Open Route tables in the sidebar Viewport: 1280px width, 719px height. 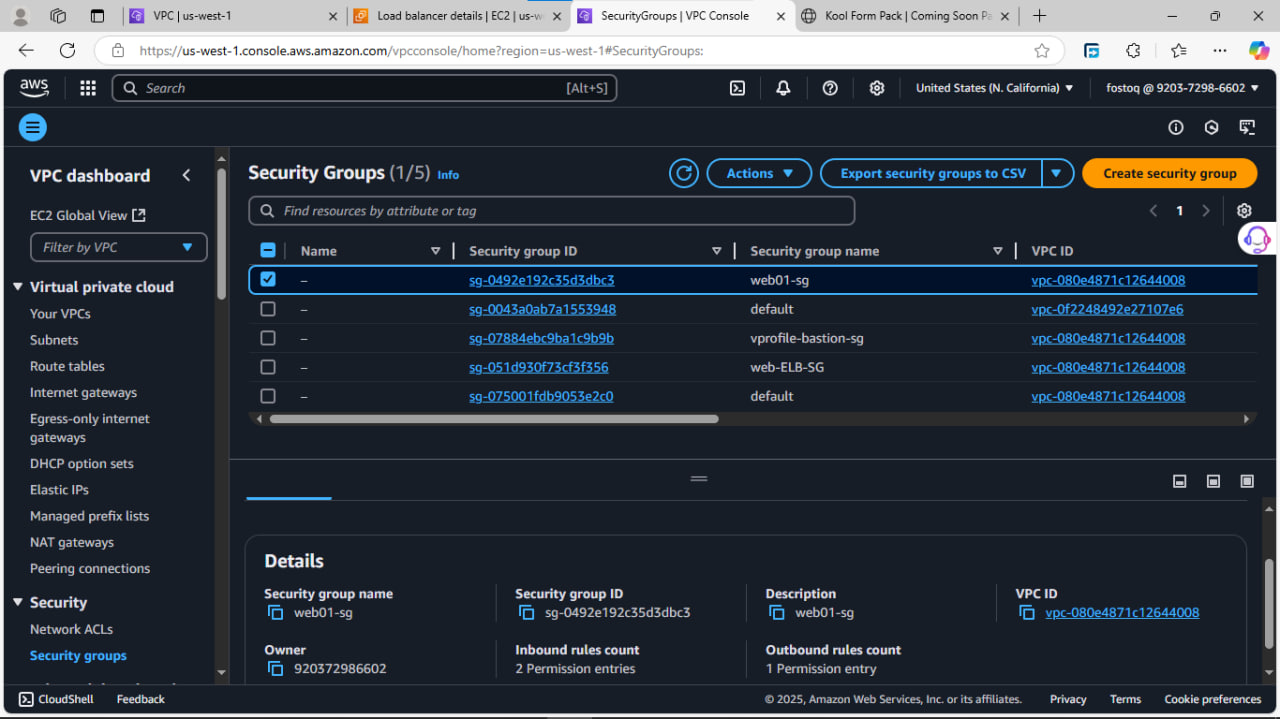67,366
